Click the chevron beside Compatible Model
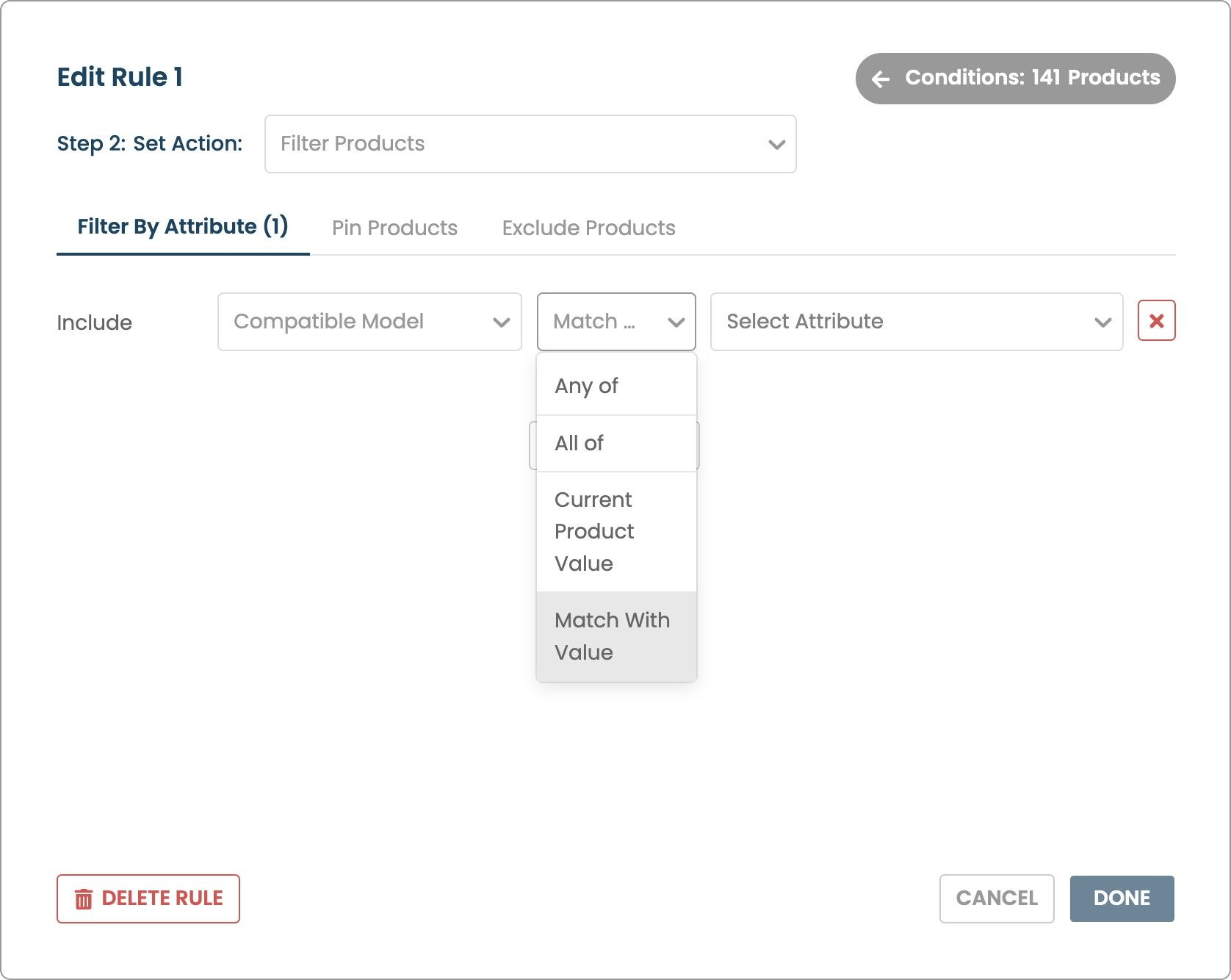1231x980 pixels. [x=502, y=323]
